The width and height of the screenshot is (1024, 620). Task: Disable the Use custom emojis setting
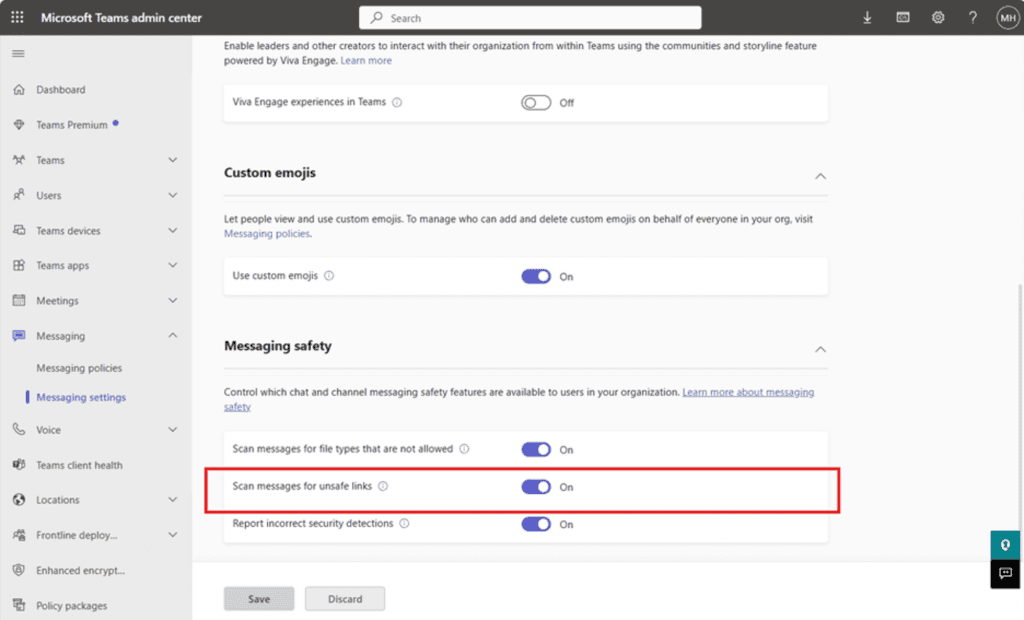(x=538, y=276)
